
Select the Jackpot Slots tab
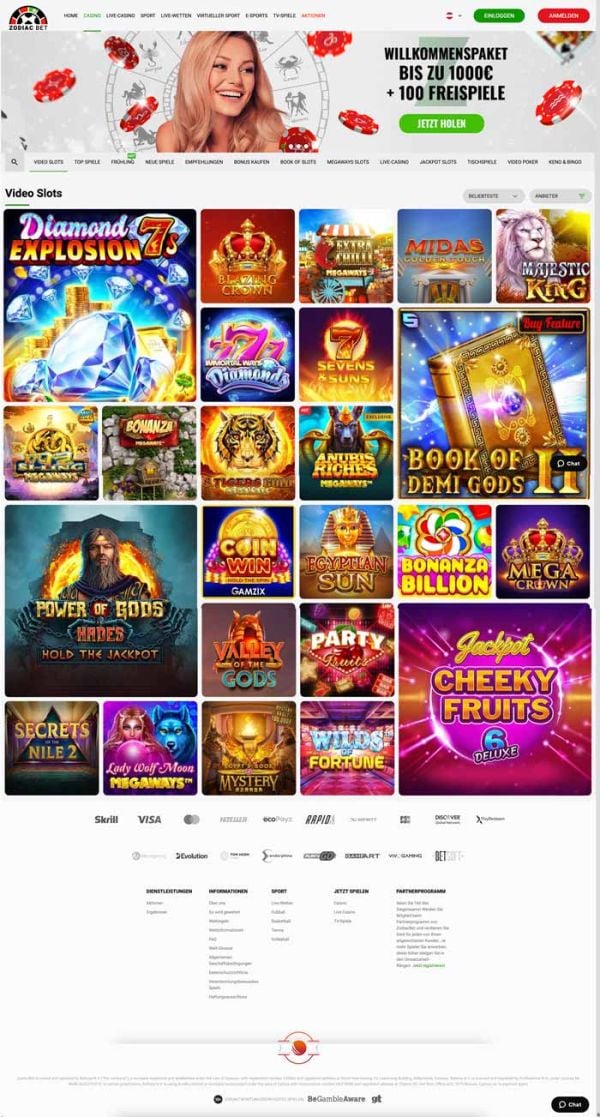[438, 162]
